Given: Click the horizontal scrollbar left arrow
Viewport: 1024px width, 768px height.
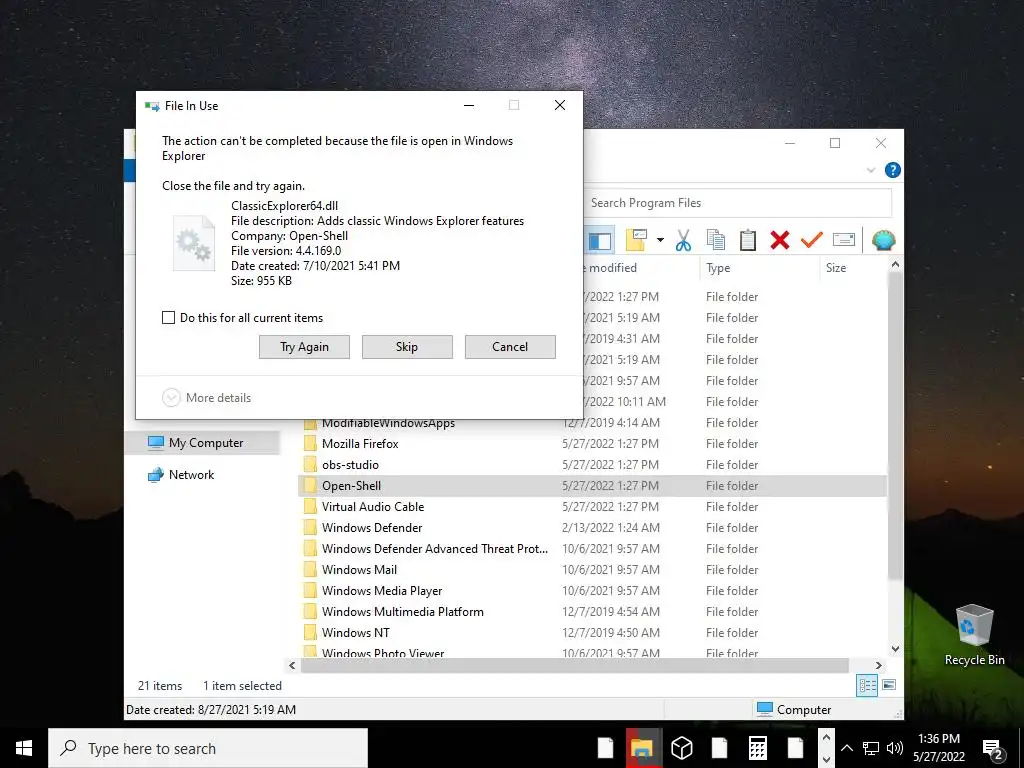Looking at the screenshot, I should [x=292, y=665].
